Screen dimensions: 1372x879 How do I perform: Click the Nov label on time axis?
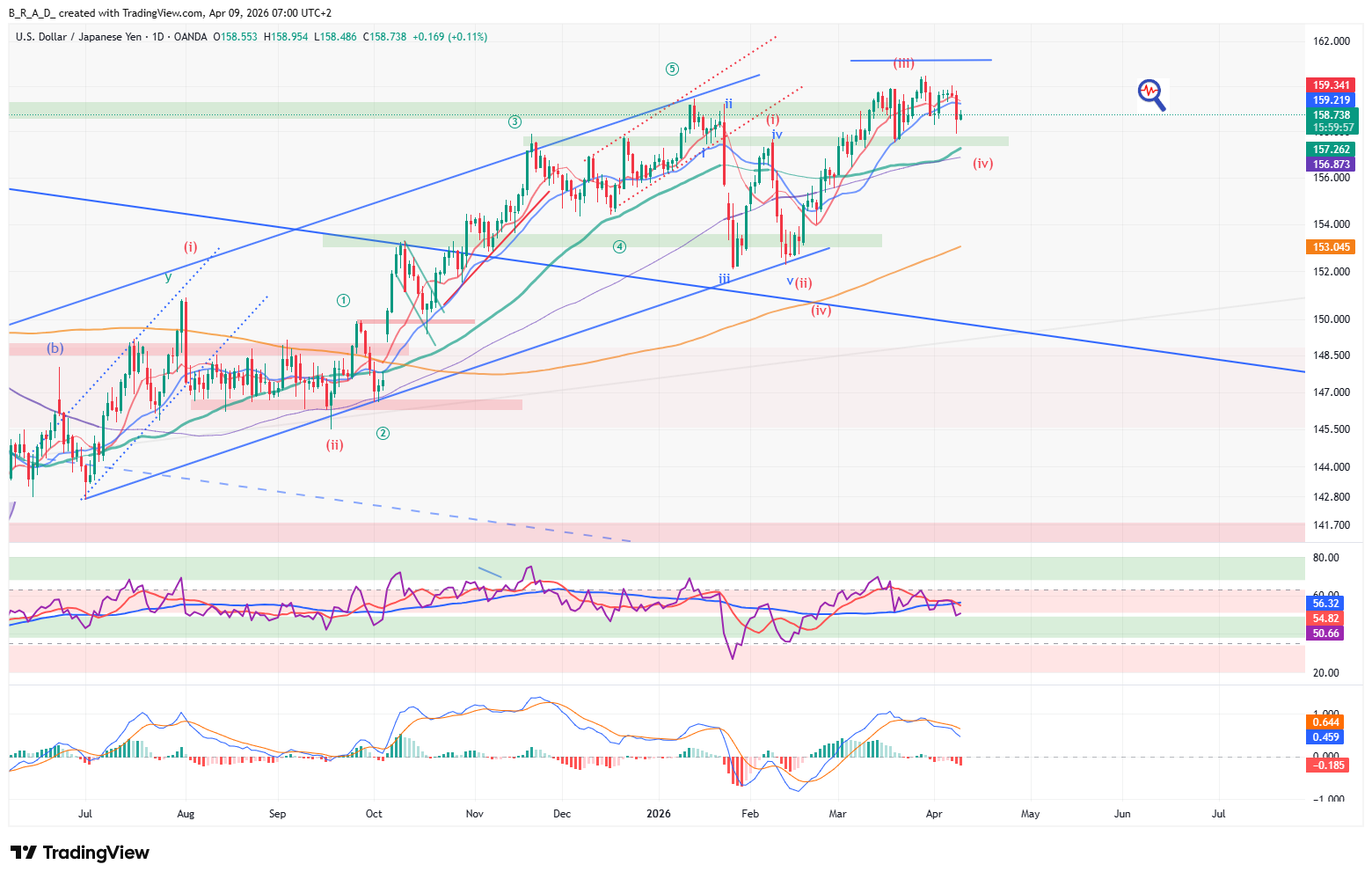pos(474,814)
